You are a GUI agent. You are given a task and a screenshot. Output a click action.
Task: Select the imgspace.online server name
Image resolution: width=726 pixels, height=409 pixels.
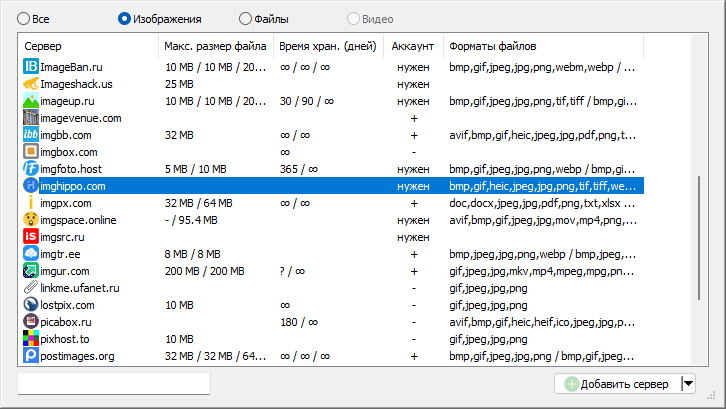[78, 220]
